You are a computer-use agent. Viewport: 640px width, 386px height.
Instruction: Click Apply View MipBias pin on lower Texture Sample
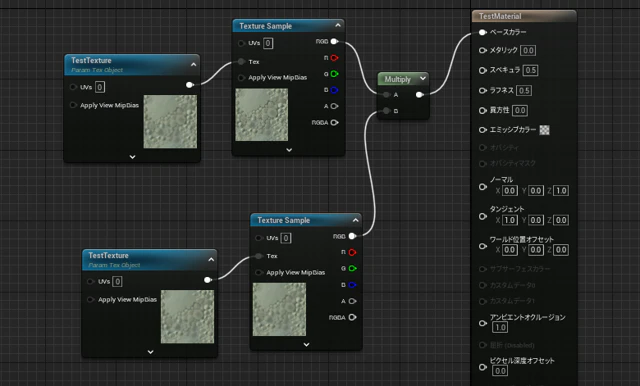click(259, 273)
